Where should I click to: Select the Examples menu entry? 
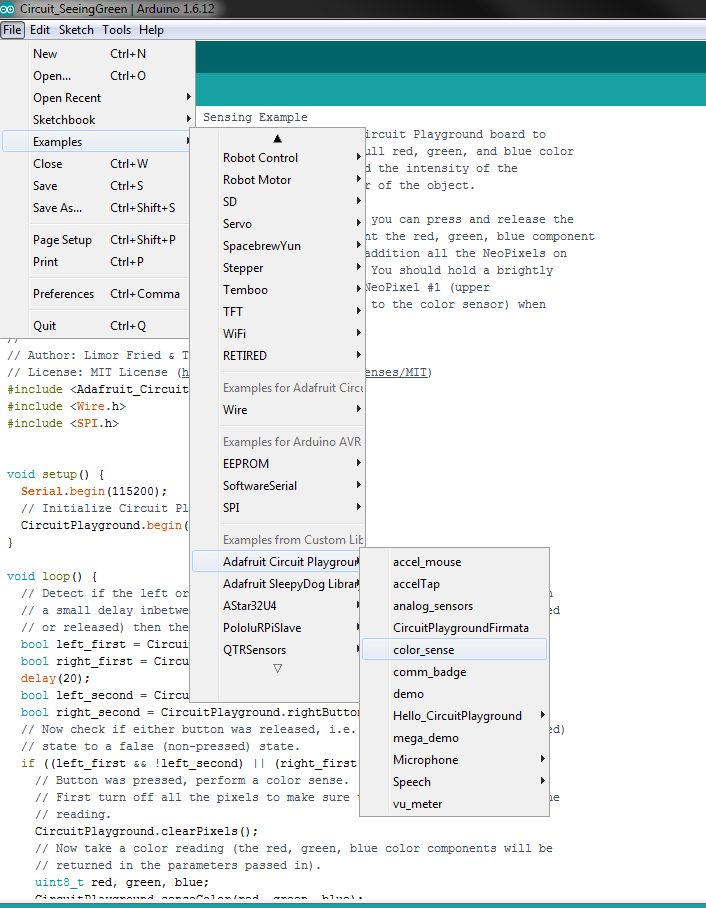[97, 142]
